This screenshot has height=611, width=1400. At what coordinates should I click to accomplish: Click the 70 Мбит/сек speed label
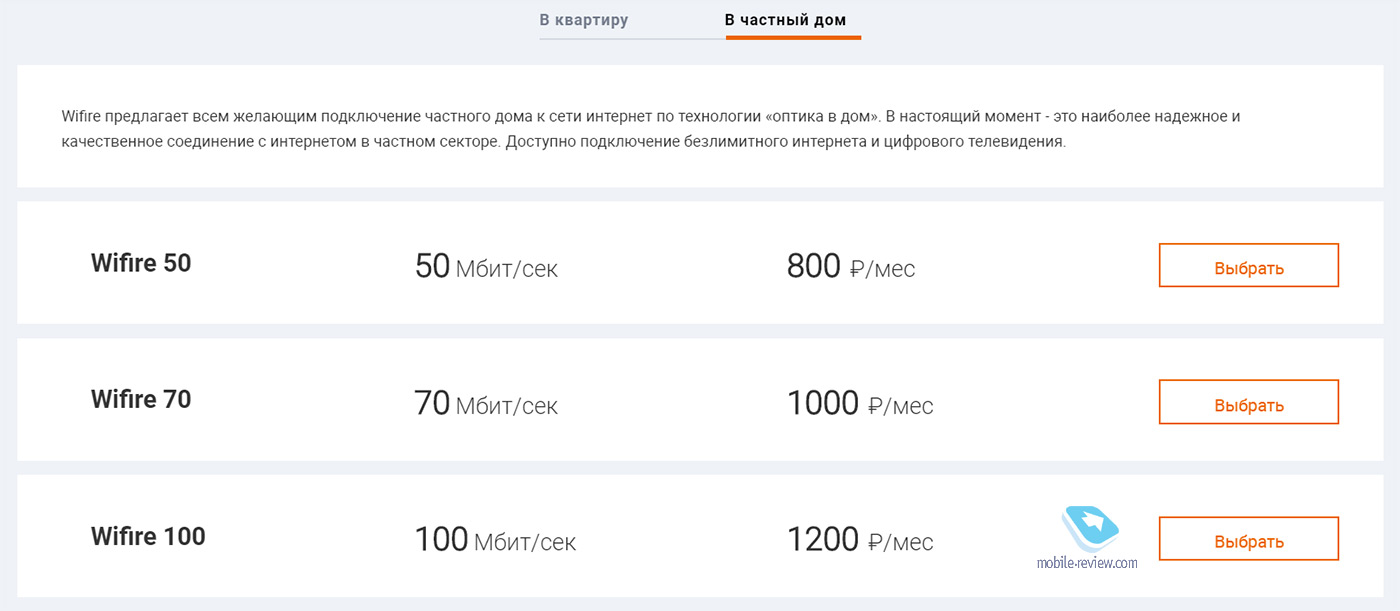tap(486, 404)
